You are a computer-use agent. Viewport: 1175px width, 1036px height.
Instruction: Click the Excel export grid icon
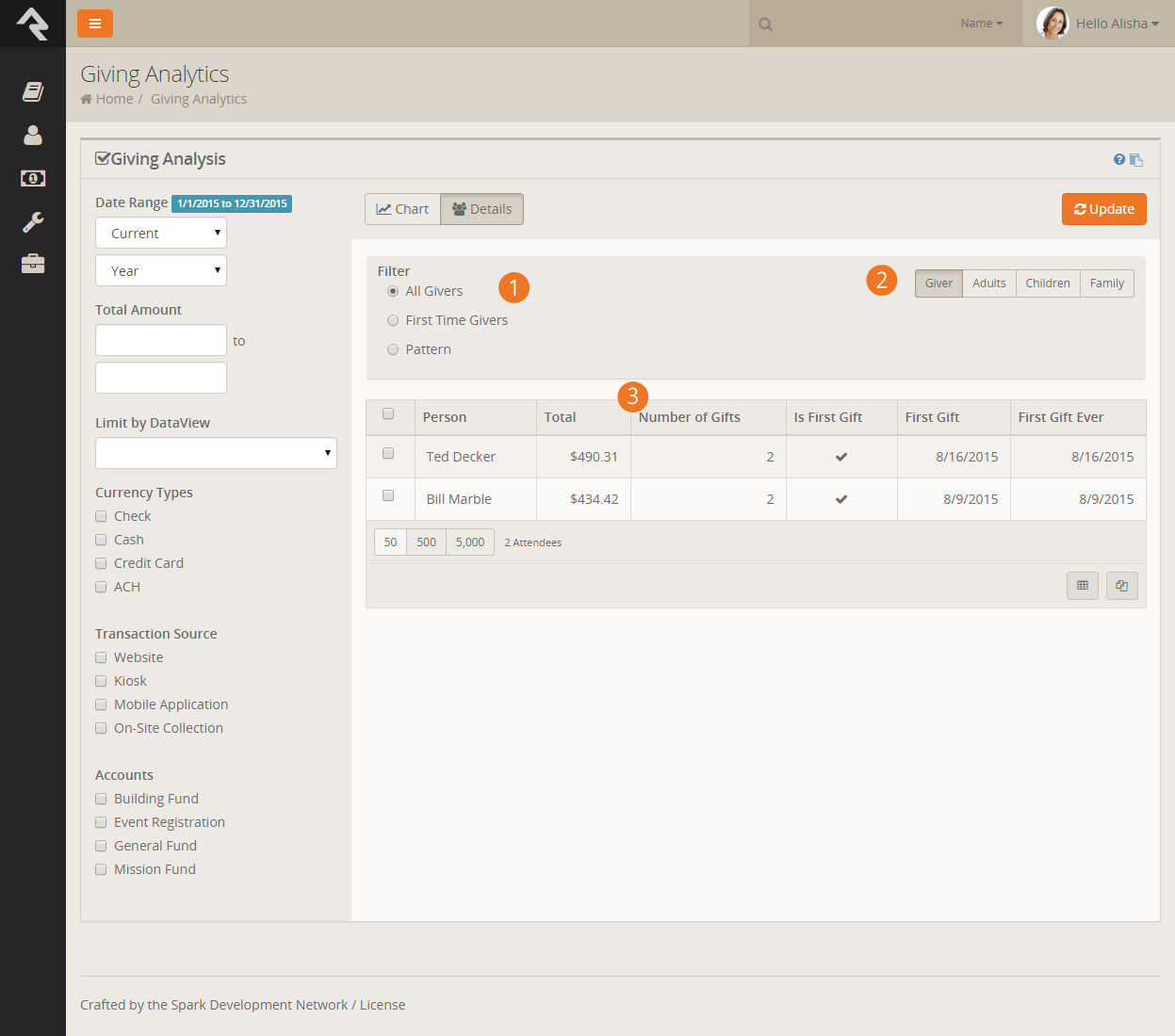click(1083, 586)
